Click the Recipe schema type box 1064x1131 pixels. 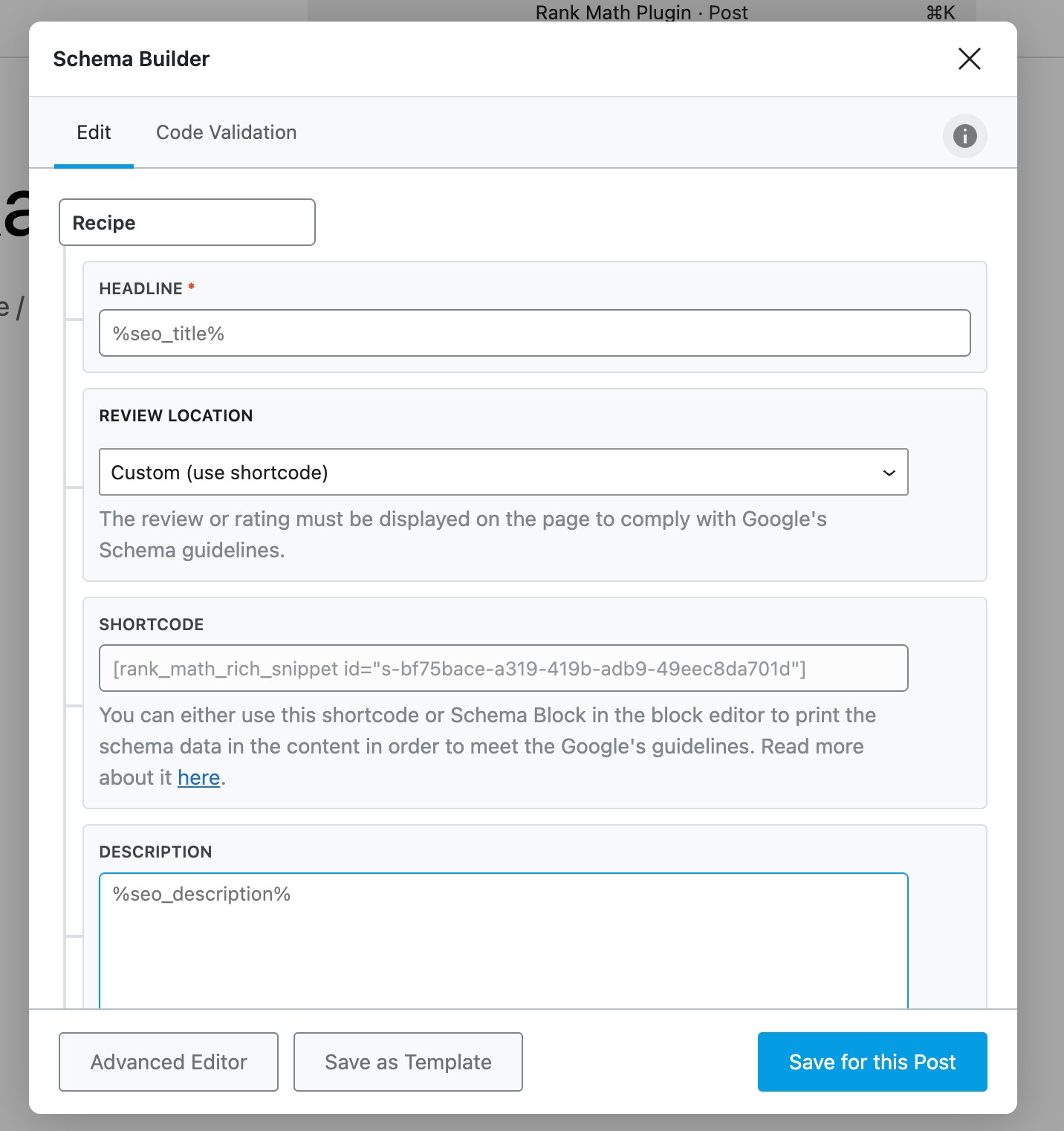click(x=186, y=222)
